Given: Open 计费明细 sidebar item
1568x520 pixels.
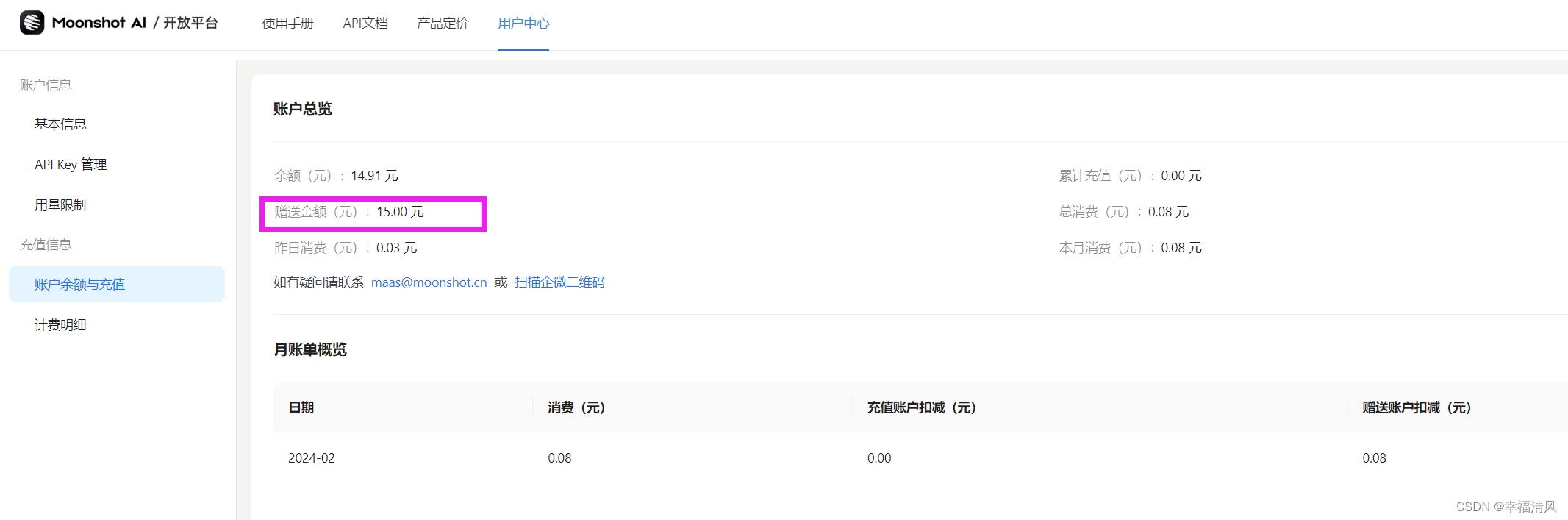Looking at the screenshot, I should tap(60, 325).
